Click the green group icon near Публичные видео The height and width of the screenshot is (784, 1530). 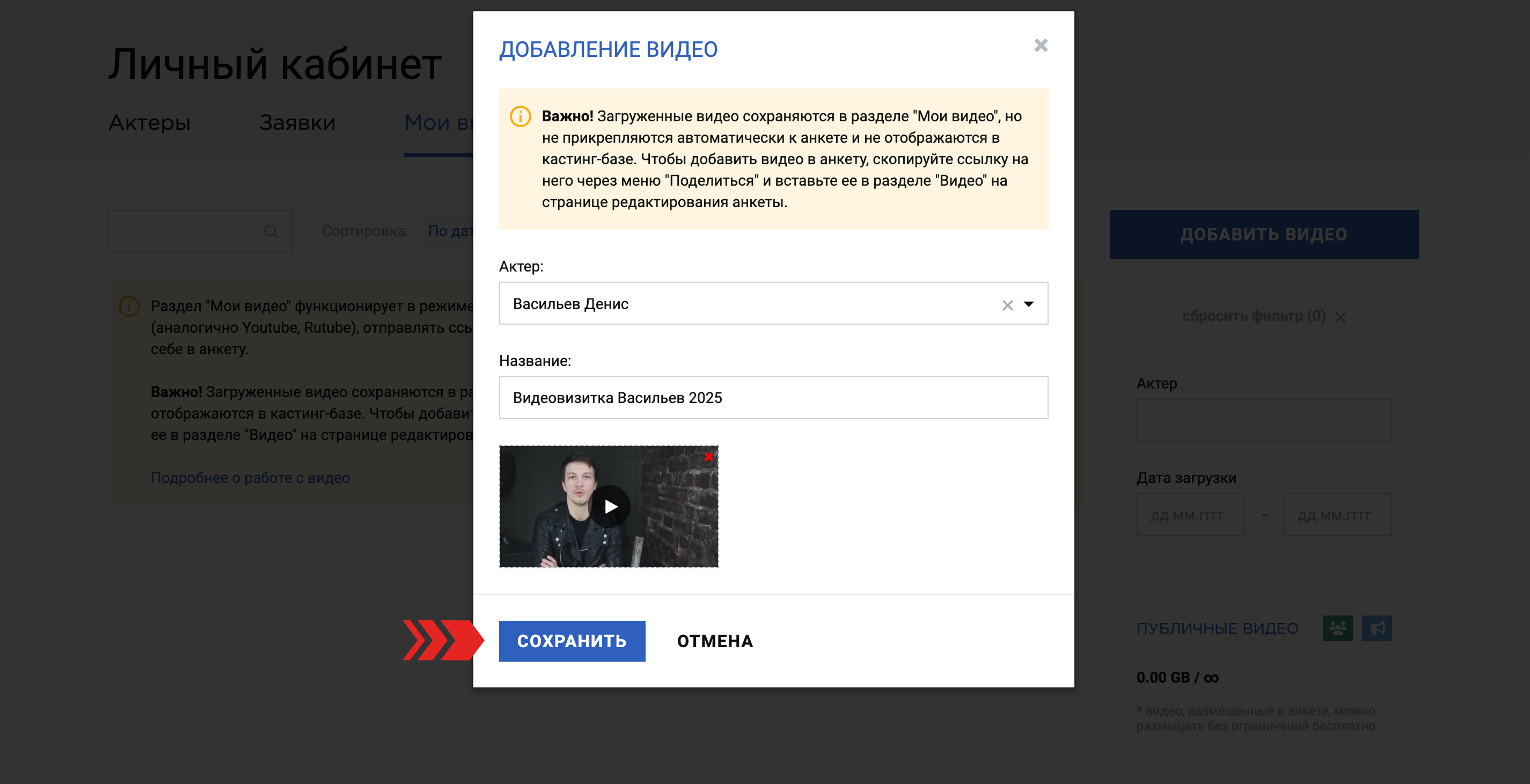coord(1337,628)
